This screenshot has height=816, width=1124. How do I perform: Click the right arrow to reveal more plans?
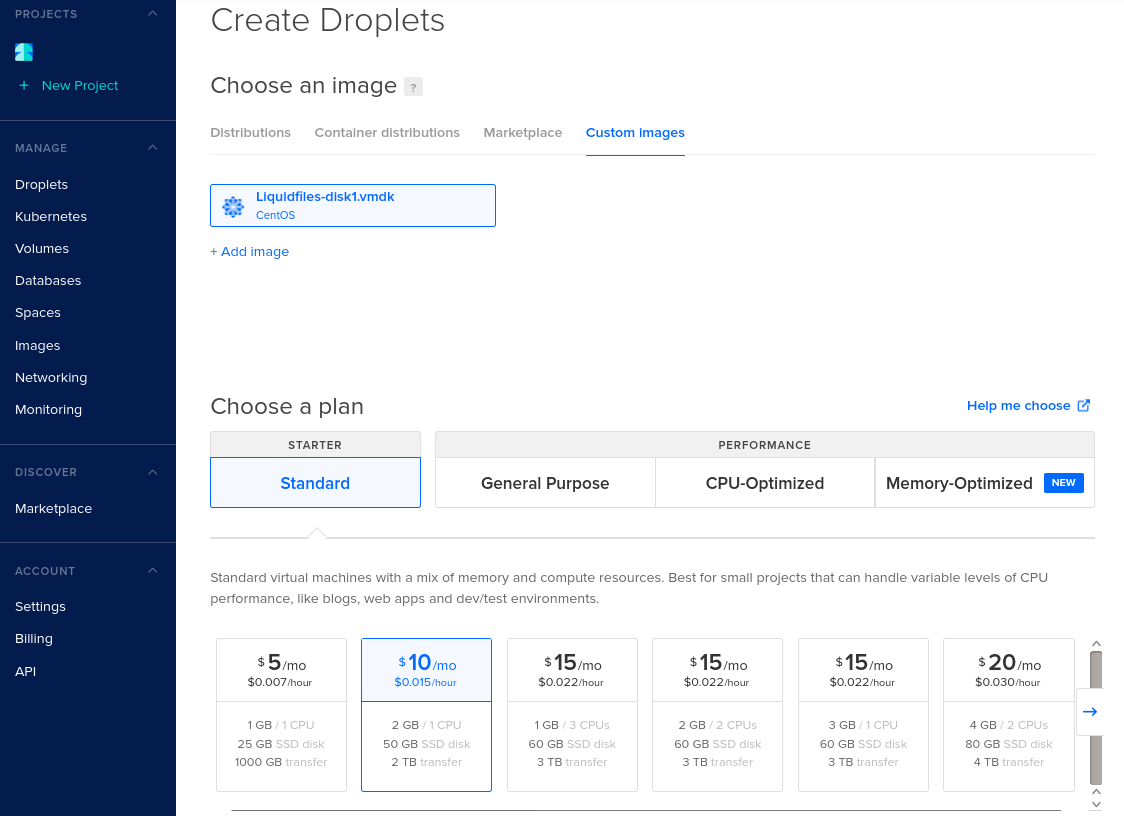(x=1090, y=712)
